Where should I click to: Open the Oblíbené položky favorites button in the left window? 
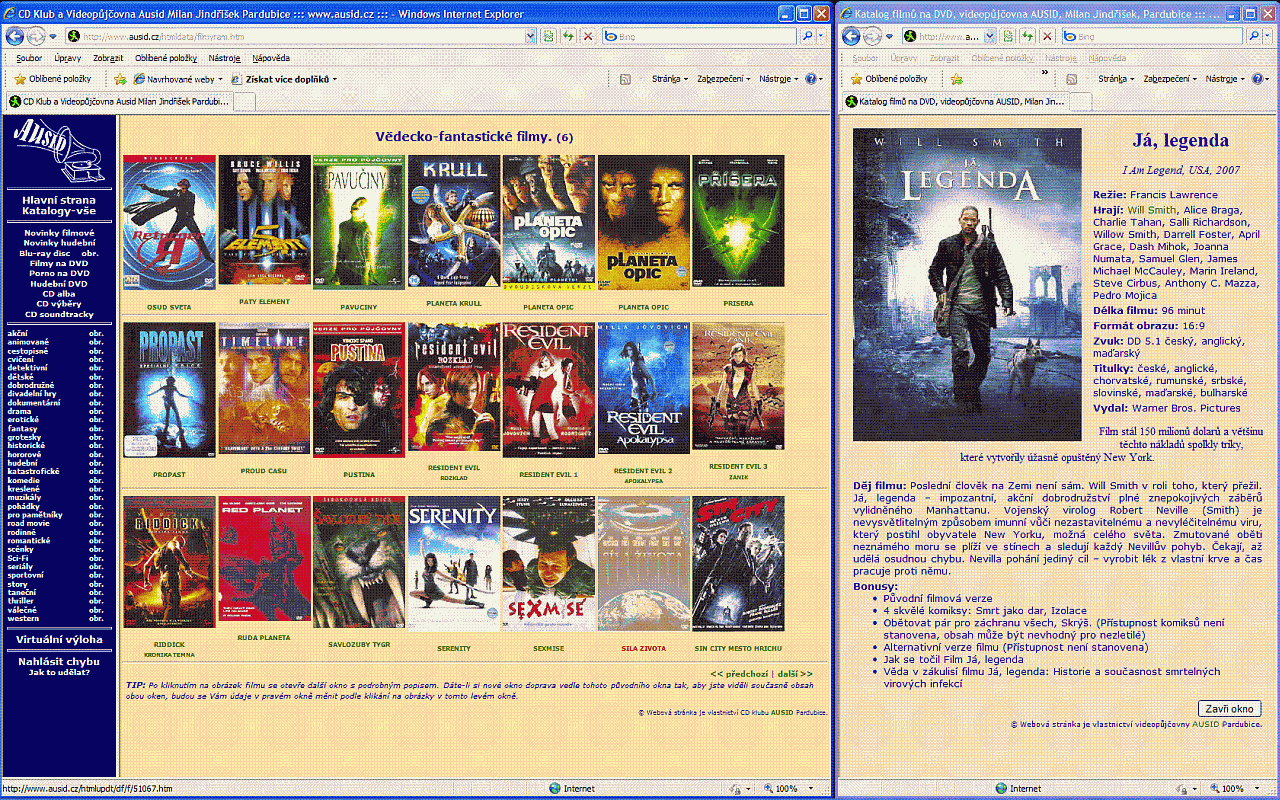53,79
